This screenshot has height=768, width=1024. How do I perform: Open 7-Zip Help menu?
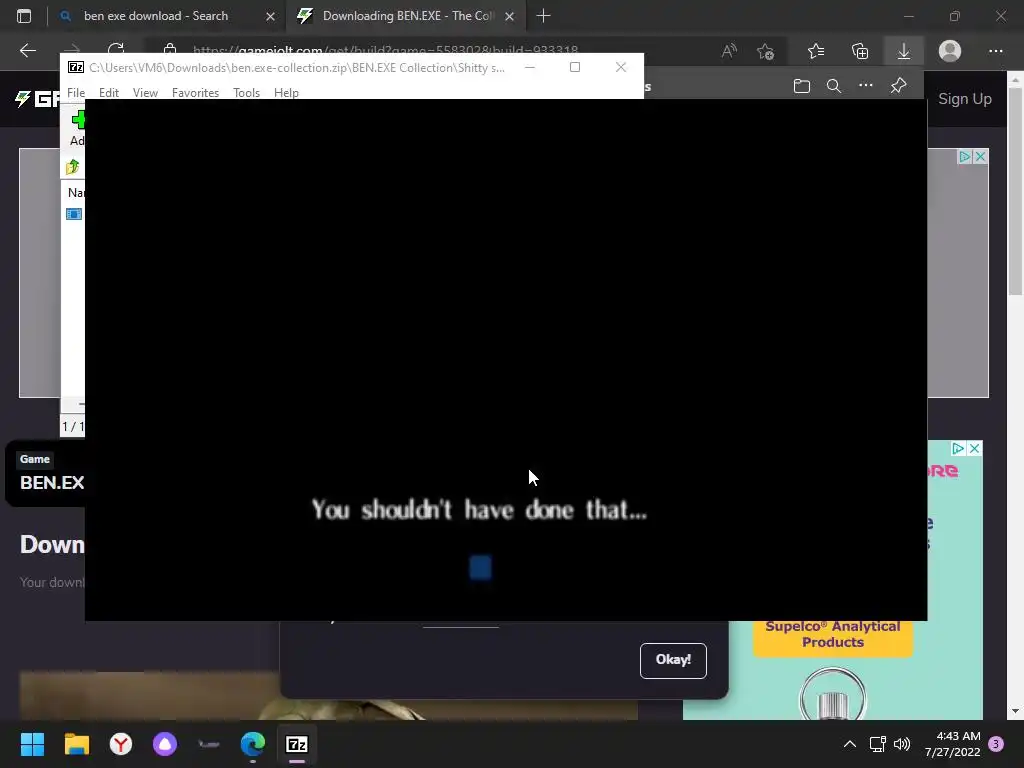point(286,93)
